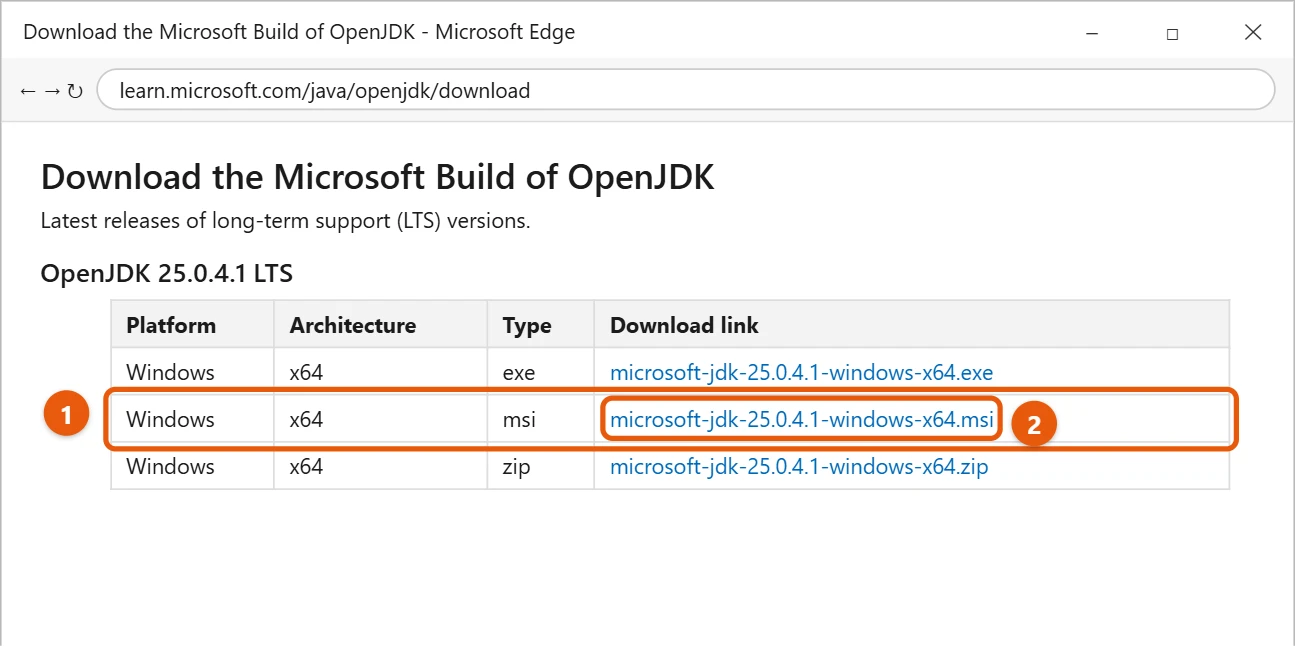Select the Architecture column header

tap(380, 325)
